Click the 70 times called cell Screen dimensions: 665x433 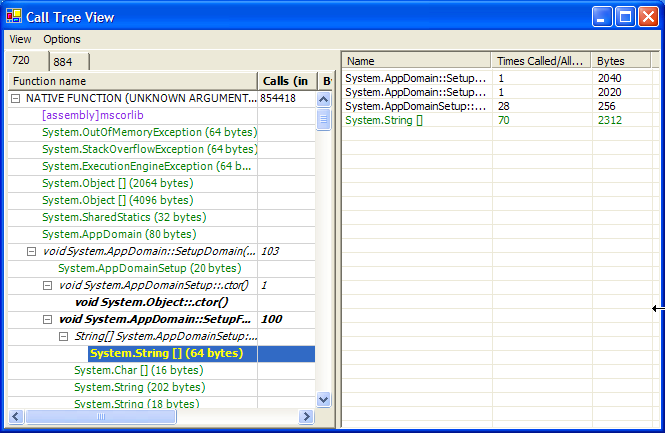coord(503,120)
